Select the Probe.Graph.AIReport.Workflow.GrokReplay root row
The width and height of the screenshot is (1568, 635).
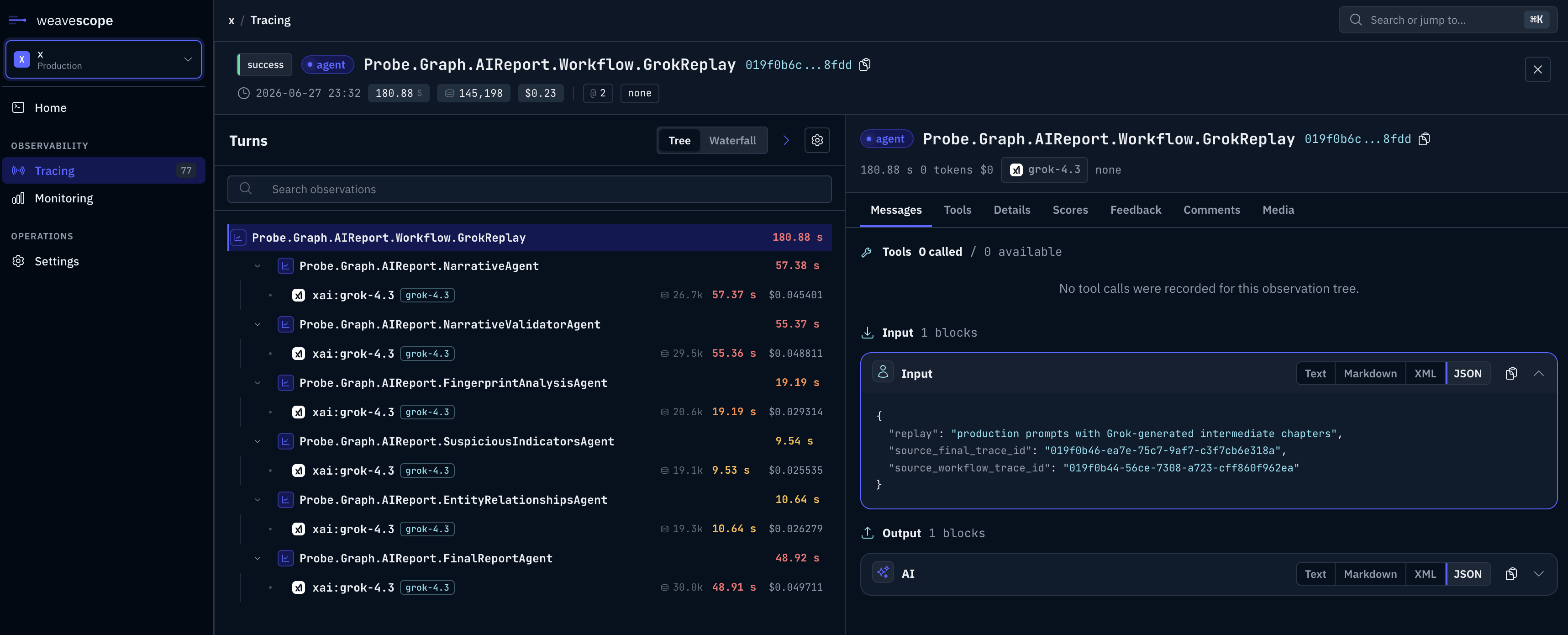530,238
